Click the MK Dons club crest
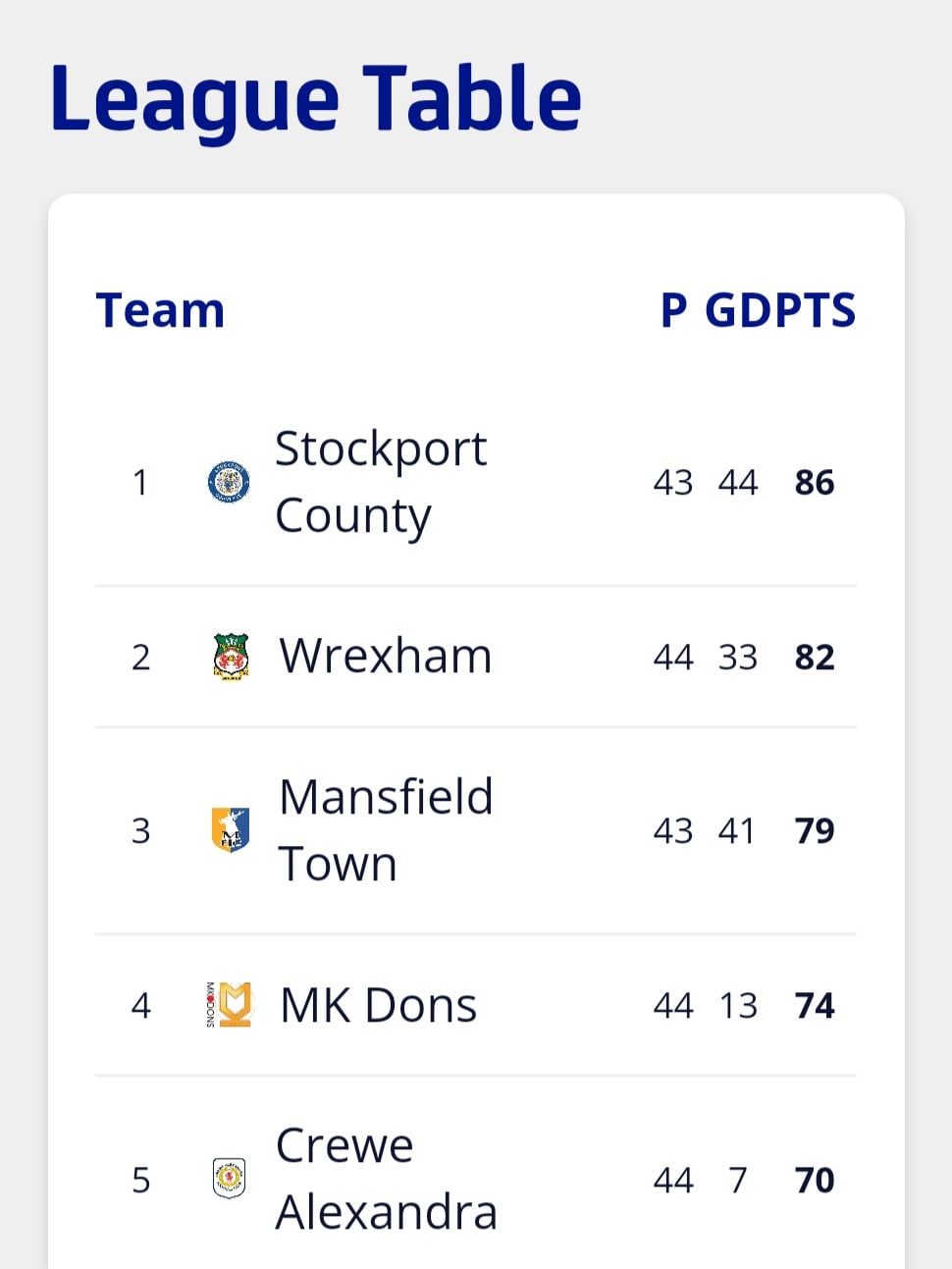Viewport: 952px width, 1269px height. tap(229, 1005)
